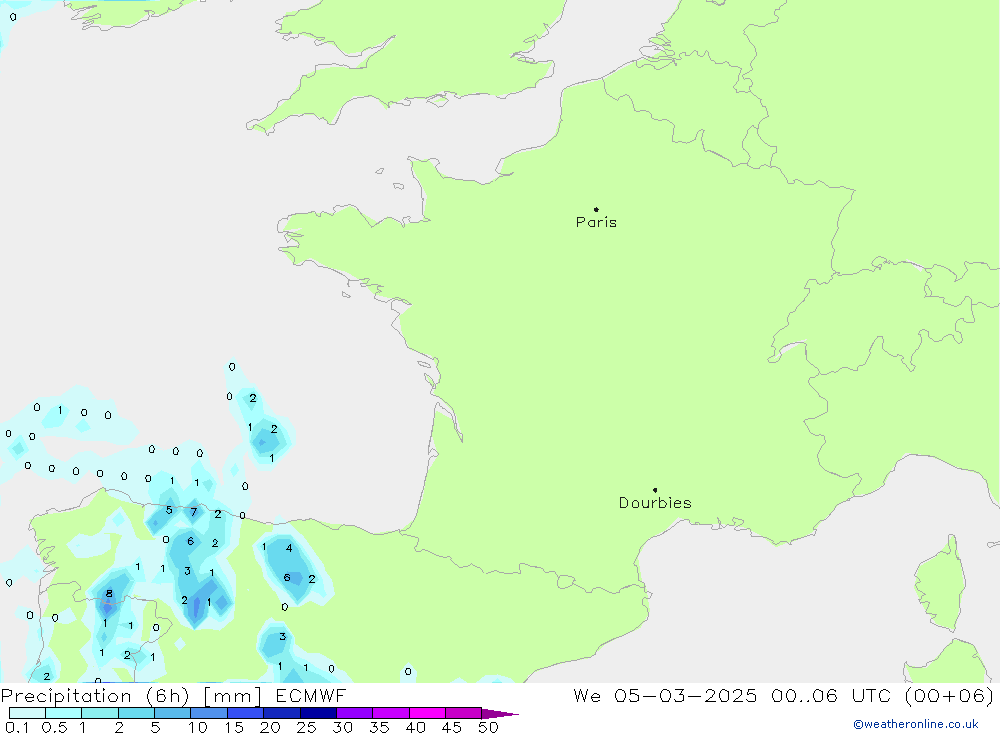
Task: Click the legend scale label 50
Action: [488, 727]
